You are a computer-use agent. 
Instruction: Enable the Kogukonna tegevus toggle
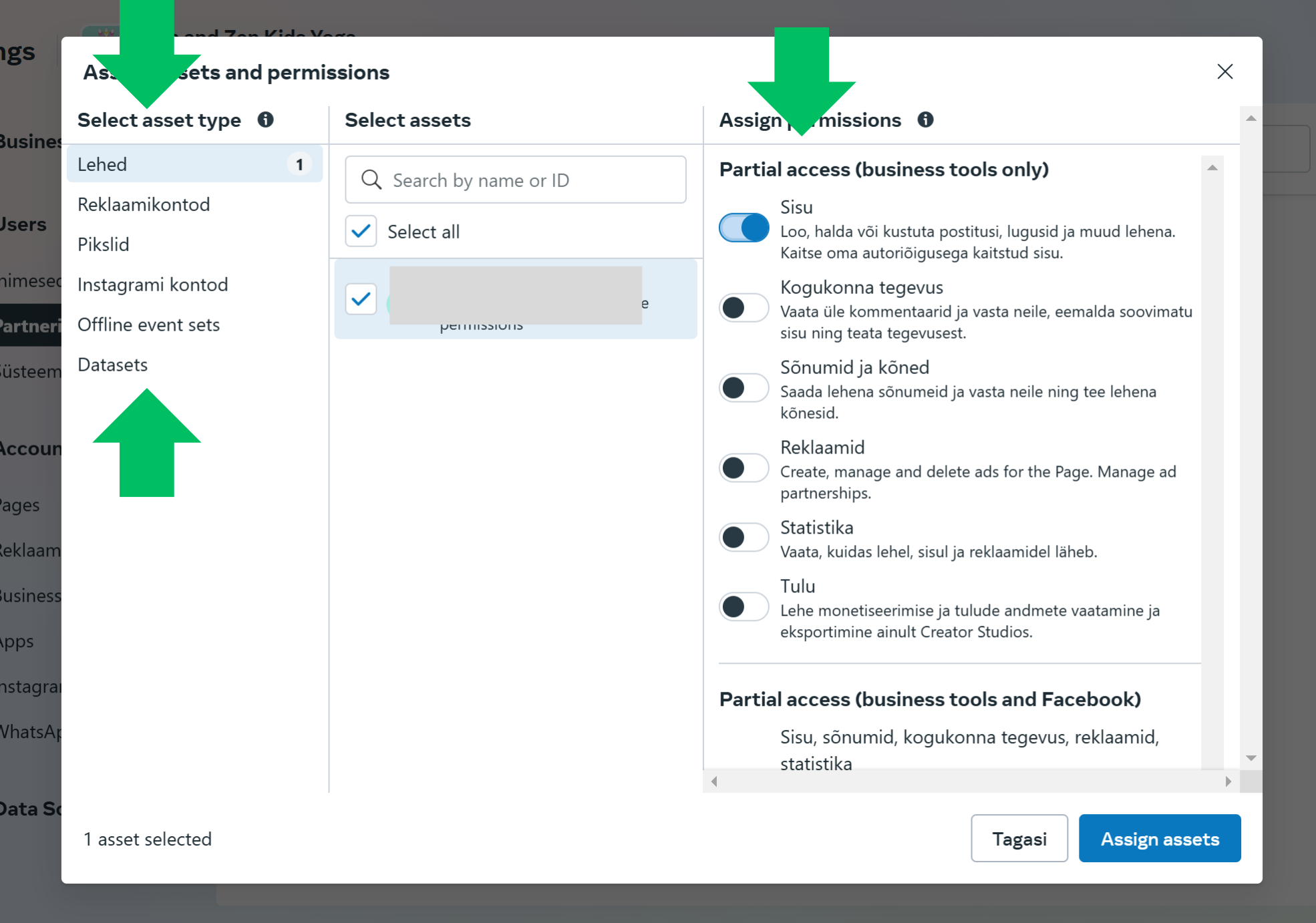point(744,308)
